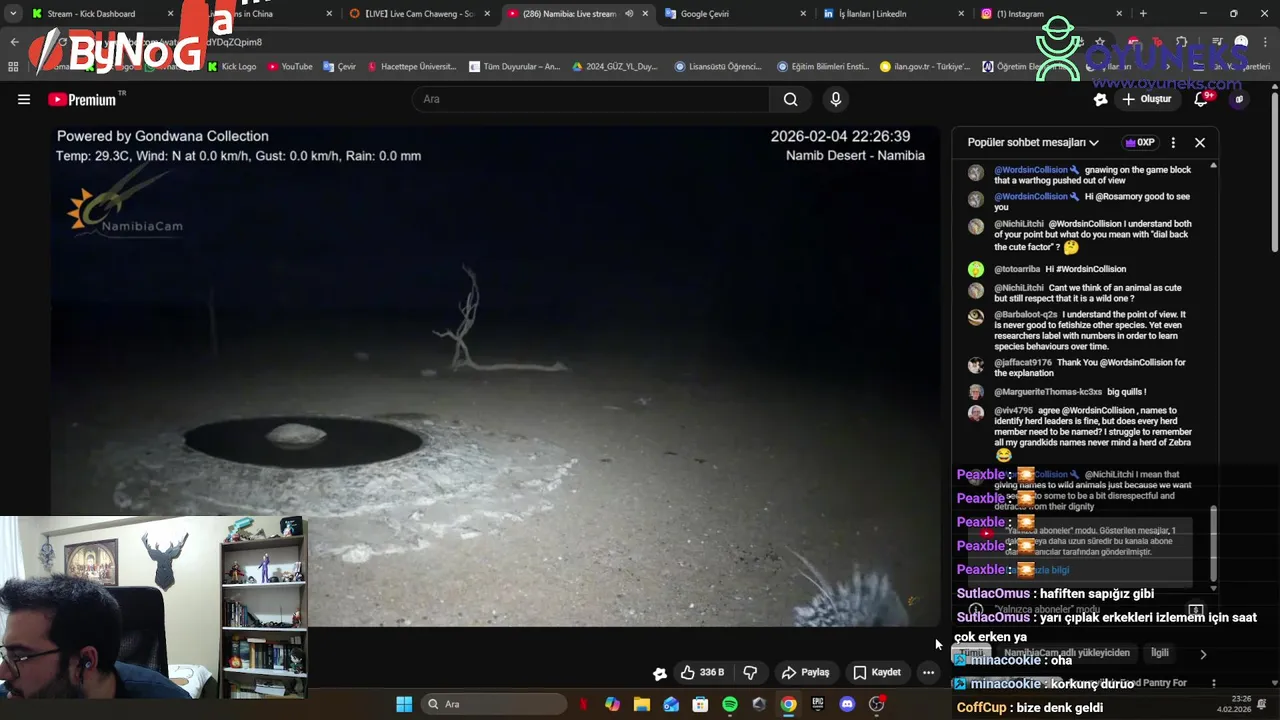
Task: Open Discord from the taskbar
Action: (848, 704)
